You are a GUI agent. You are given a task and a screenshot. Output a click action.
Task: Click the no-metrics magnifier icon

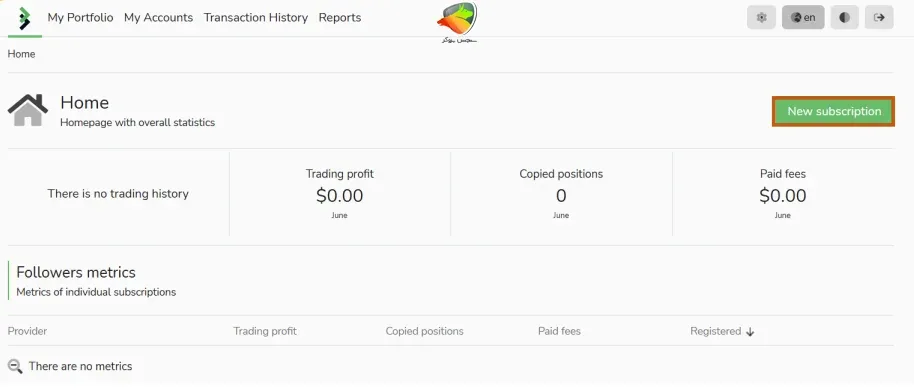[15, 366]
